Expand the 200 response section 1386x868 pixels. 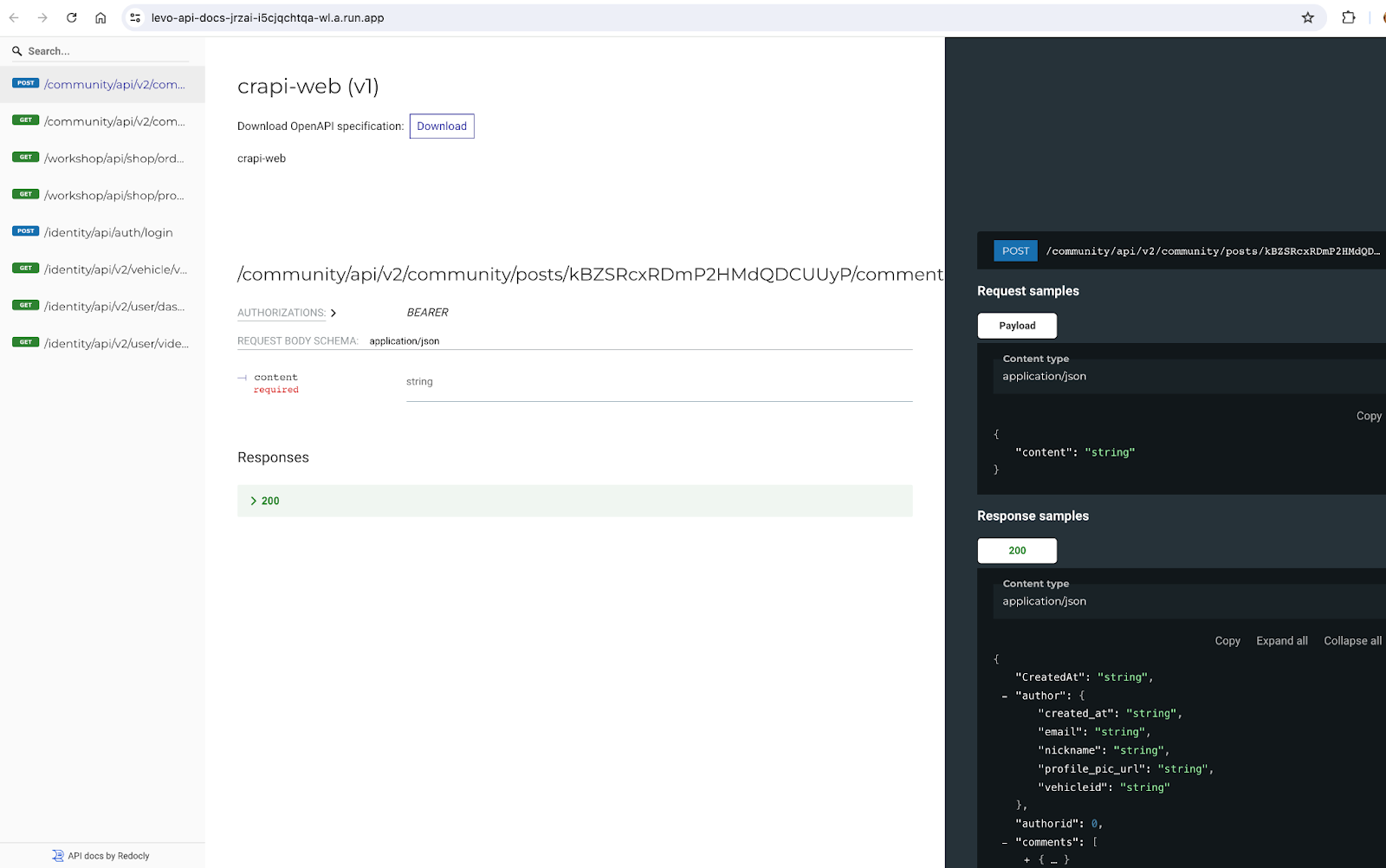(x=574, y=501)
